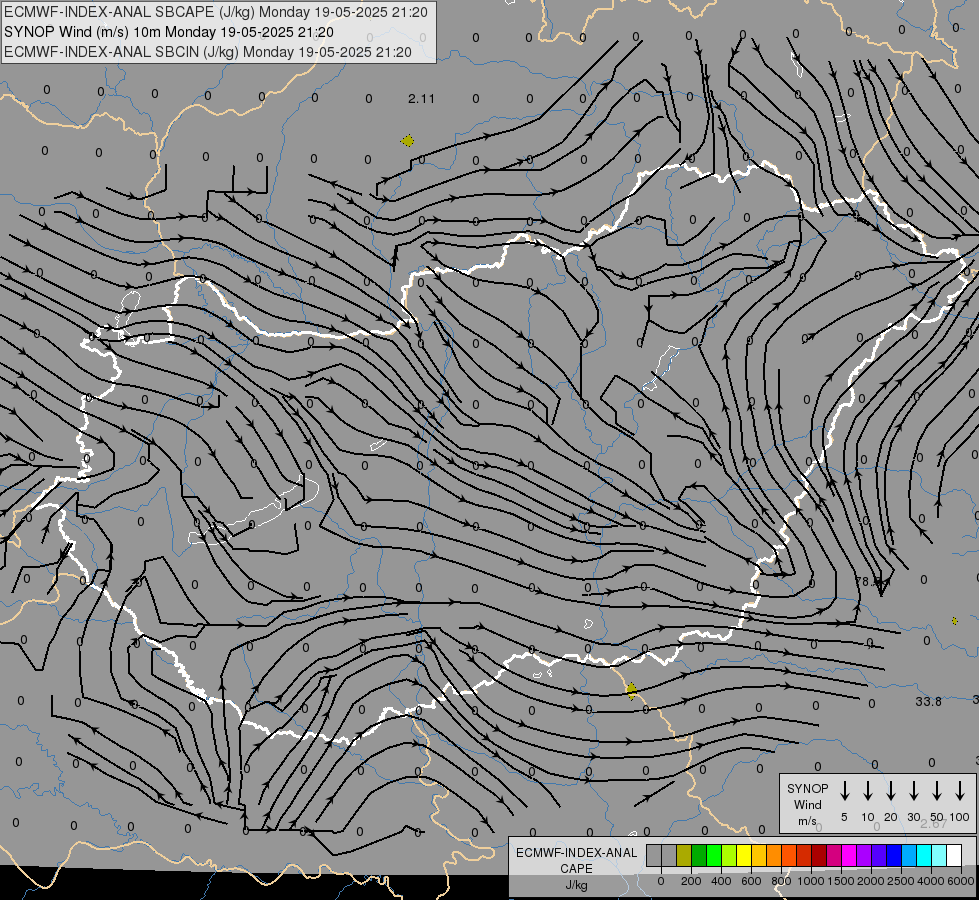The image size is (979, 900).
Task: Click the CAPE label in the colour legend
Action: [576, 869]
